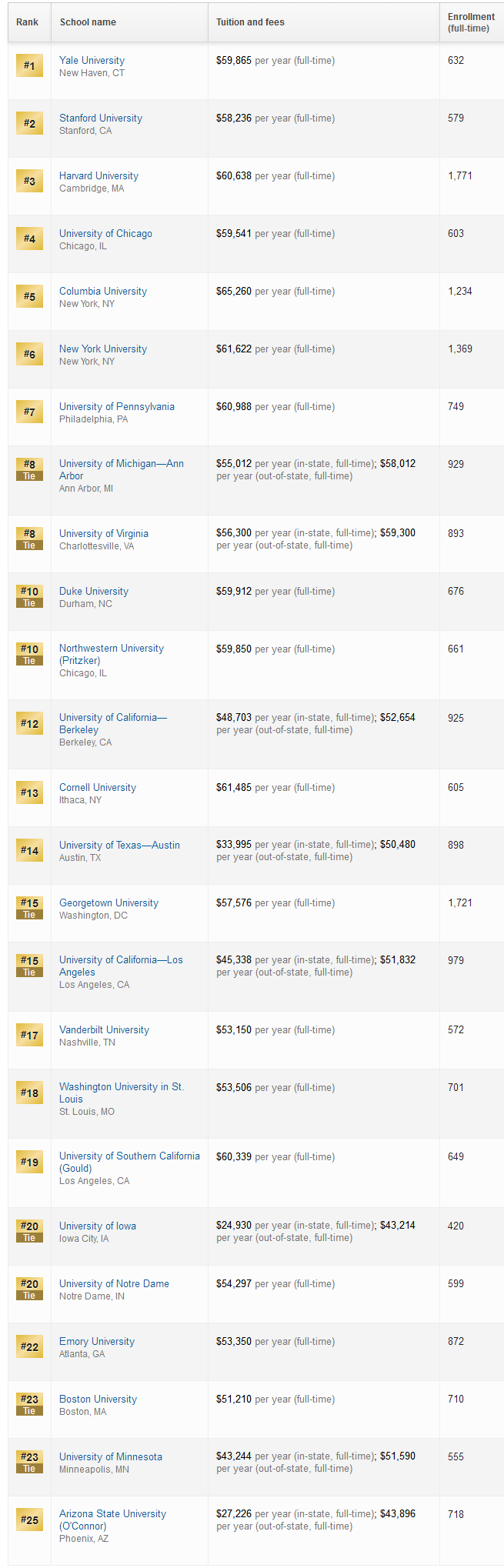Click the Rank column header
The height and width of the screenshot is (1568, 504).
29,22
